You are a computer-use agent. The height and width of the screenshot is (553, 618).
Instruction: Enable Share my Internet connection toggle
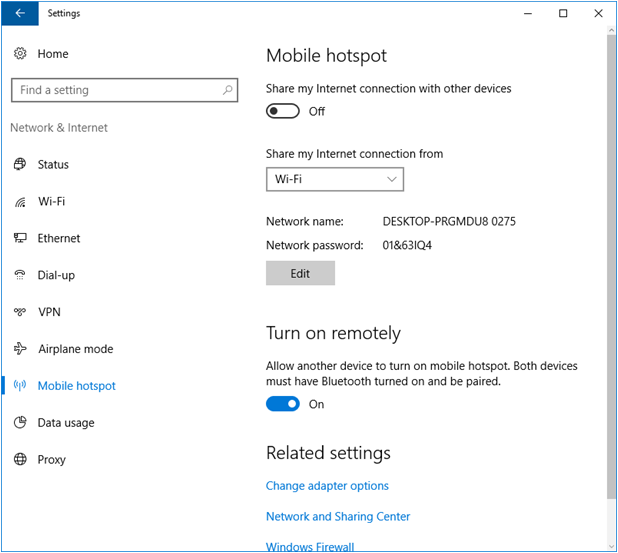pyautogui.click(x=283, y=111)
